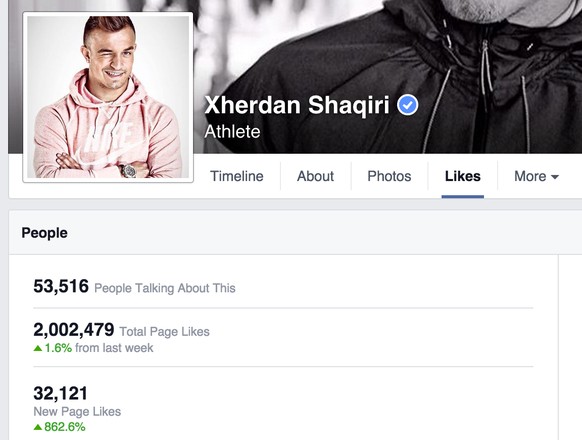Click the Total Page Likes label
Viewport: 582px width, 440px height.
click(x=164, y=331)
